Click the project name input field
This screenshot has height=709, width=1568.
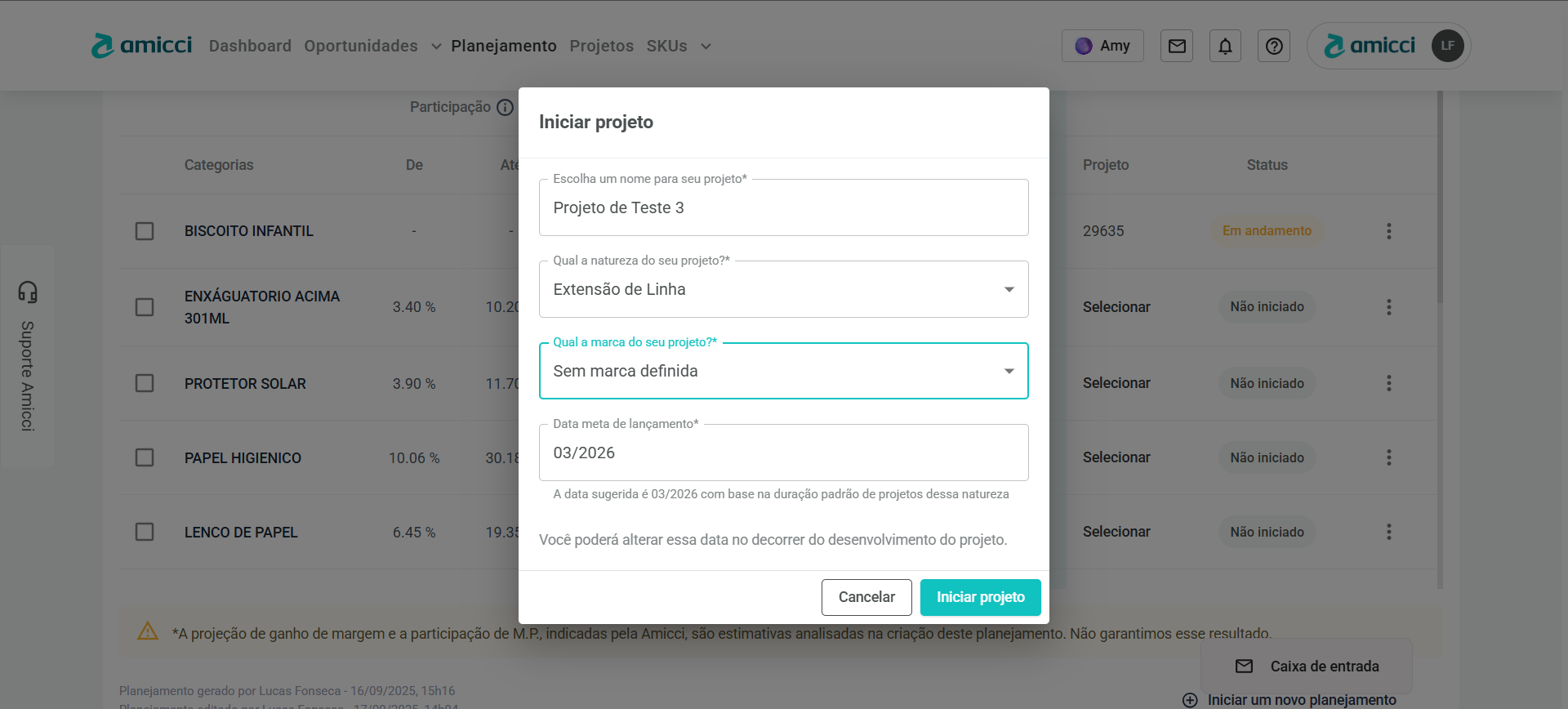click(x=783, y=208)
